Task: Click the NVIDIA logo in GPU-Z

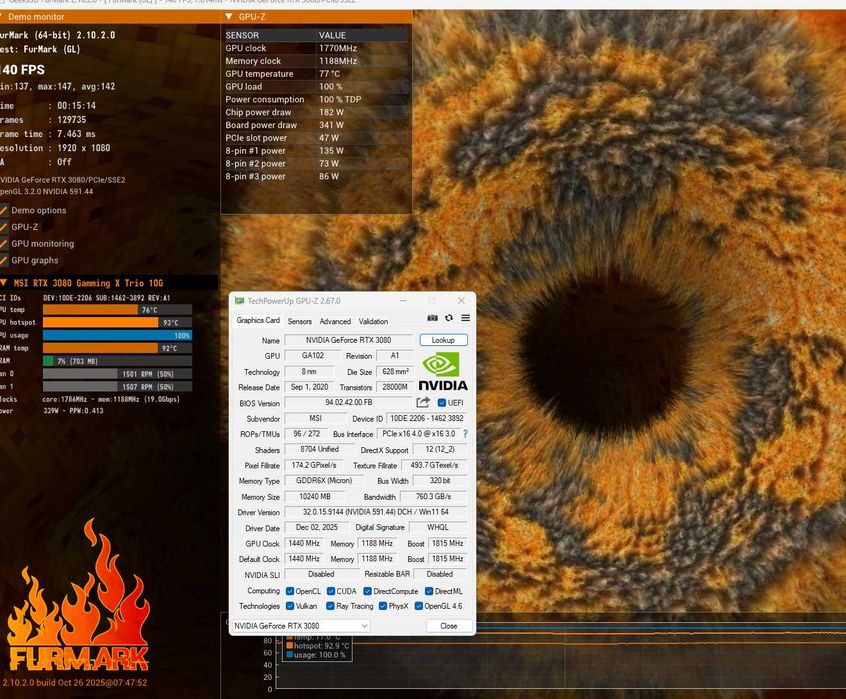Action: tap(443, 371)
